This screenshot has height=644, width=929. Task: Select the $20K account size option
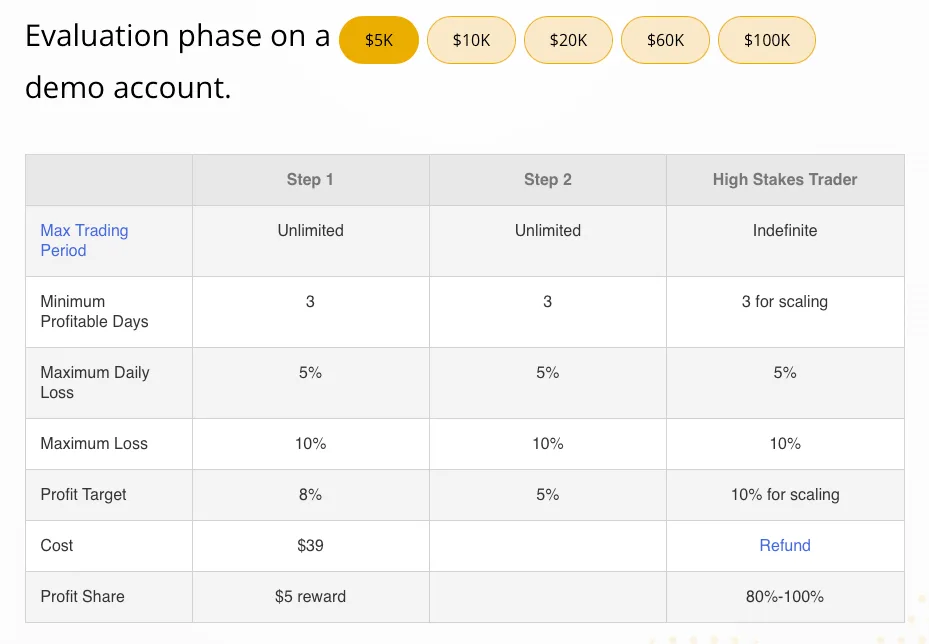pyautogui.click(x=568, y=40)
